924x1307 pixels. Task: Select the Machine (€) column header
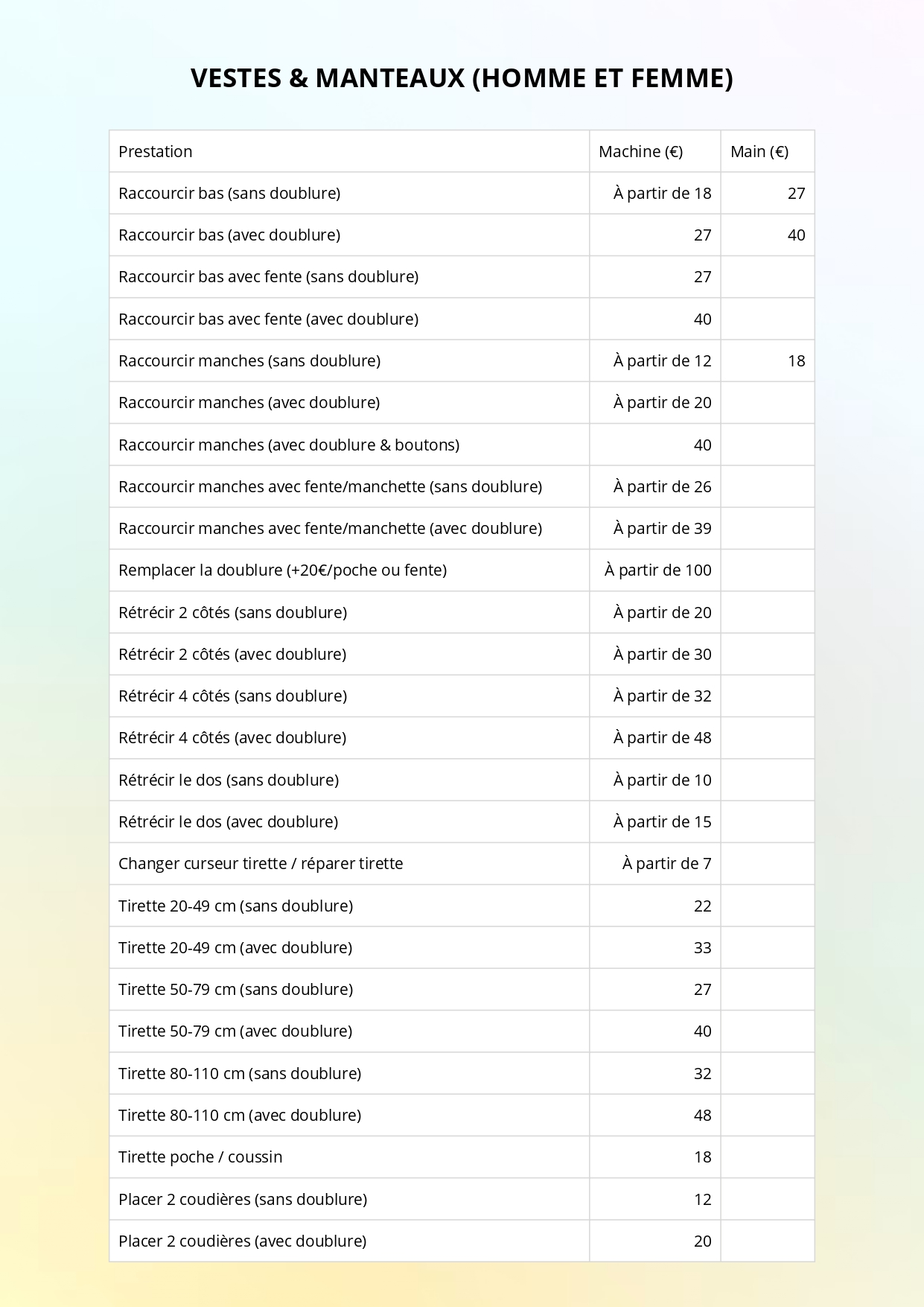pos(655,151)
